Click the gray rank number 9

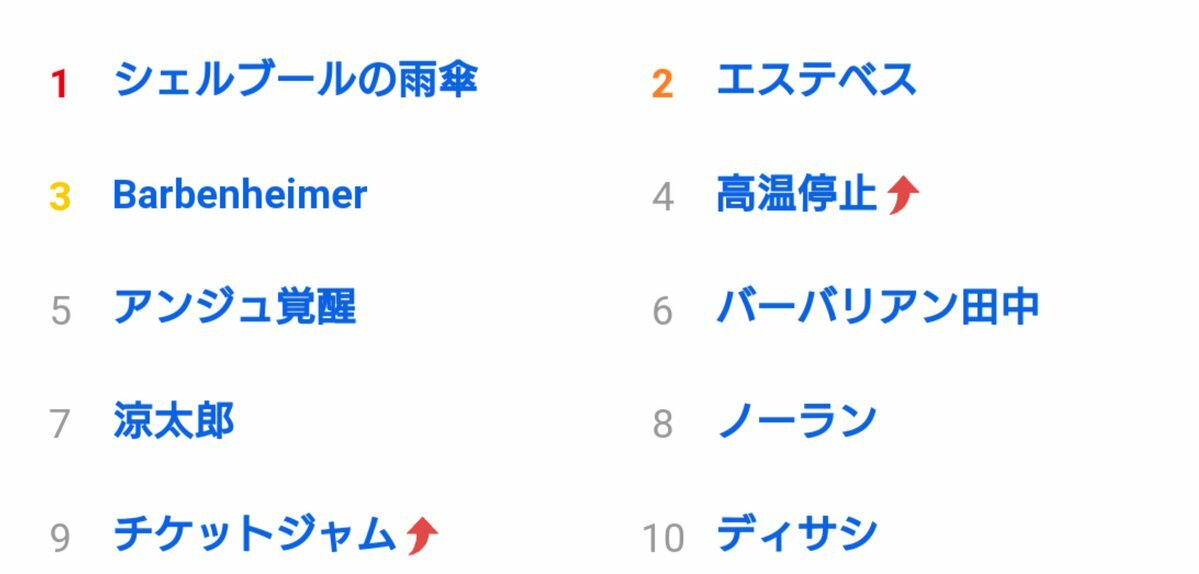coord(60,538)
